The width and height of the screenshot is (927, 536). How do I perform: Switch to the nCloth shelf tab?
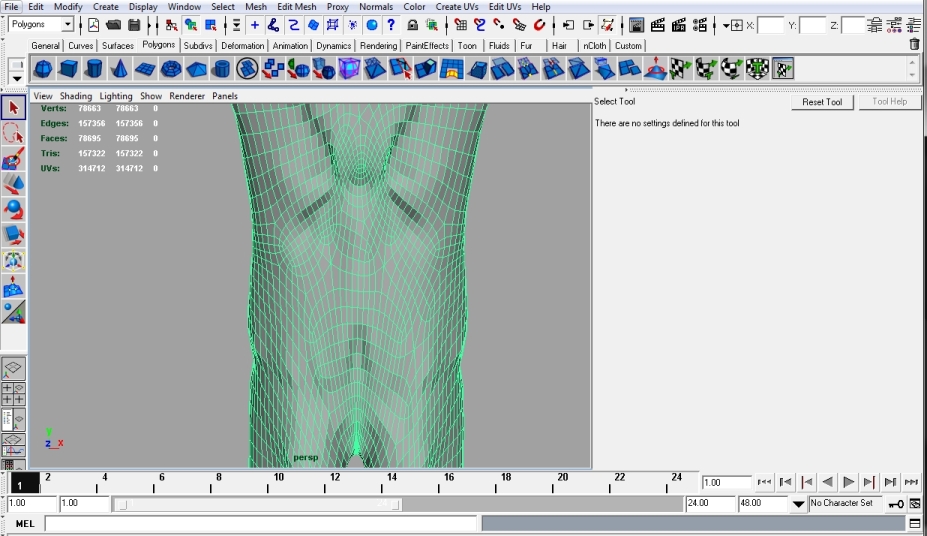(x=594, y=46)
